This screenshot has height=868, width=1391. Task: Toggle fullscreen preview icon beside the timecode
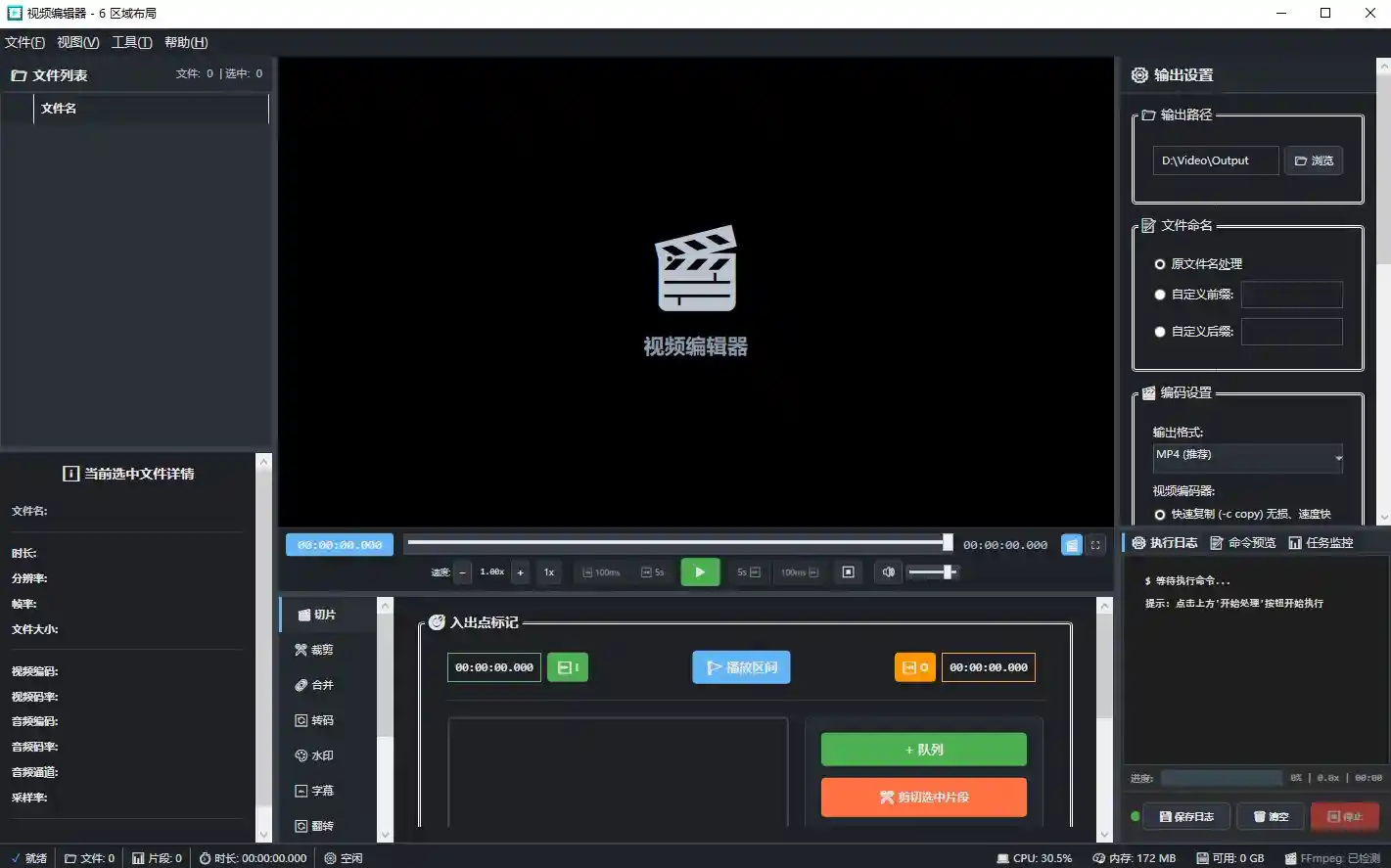coord(1094,545)
